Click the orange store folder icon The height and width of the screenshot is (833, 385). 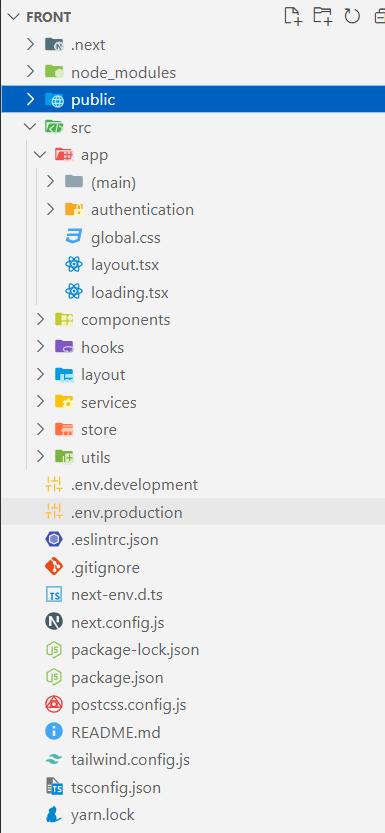(x=64, y=429)
